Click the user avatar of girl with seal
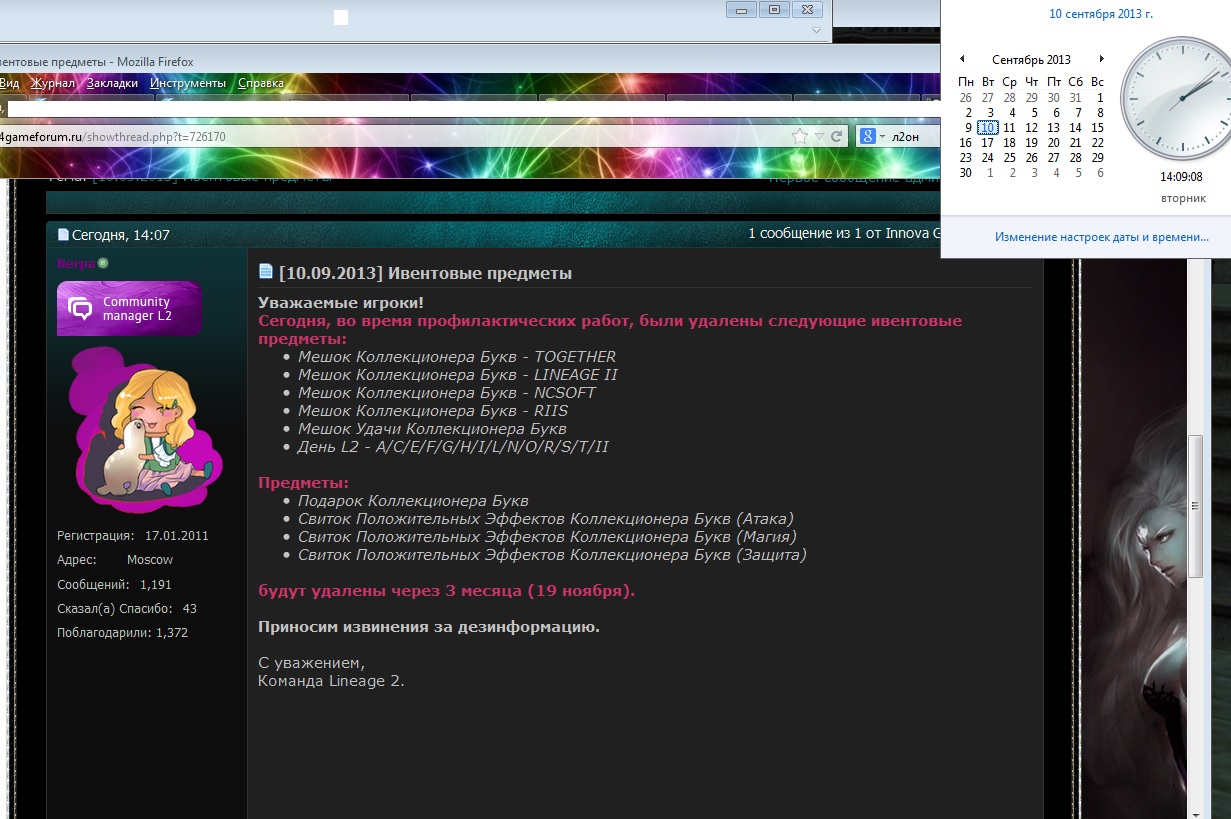1231x819 pixels. click(x=140, y=425)
